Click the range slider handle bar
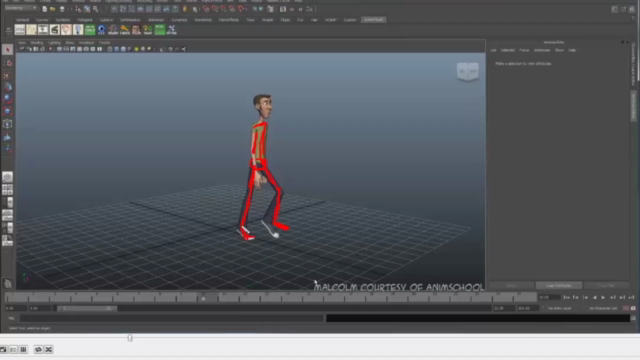The height and width of the screenshot is (360, 640). tap(87, 309)
